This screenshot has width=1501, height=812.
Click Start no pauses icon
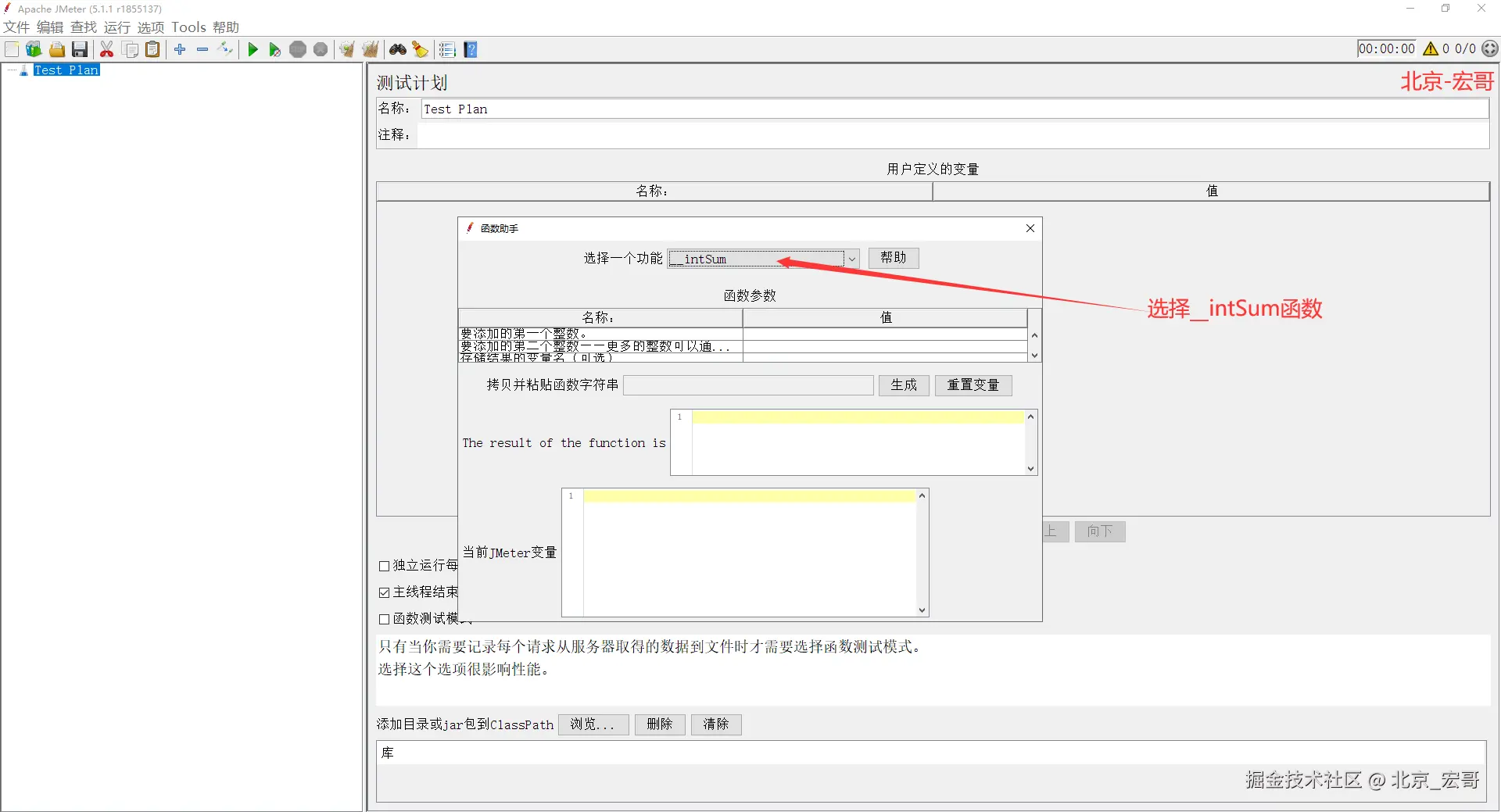tap(275, 49)
